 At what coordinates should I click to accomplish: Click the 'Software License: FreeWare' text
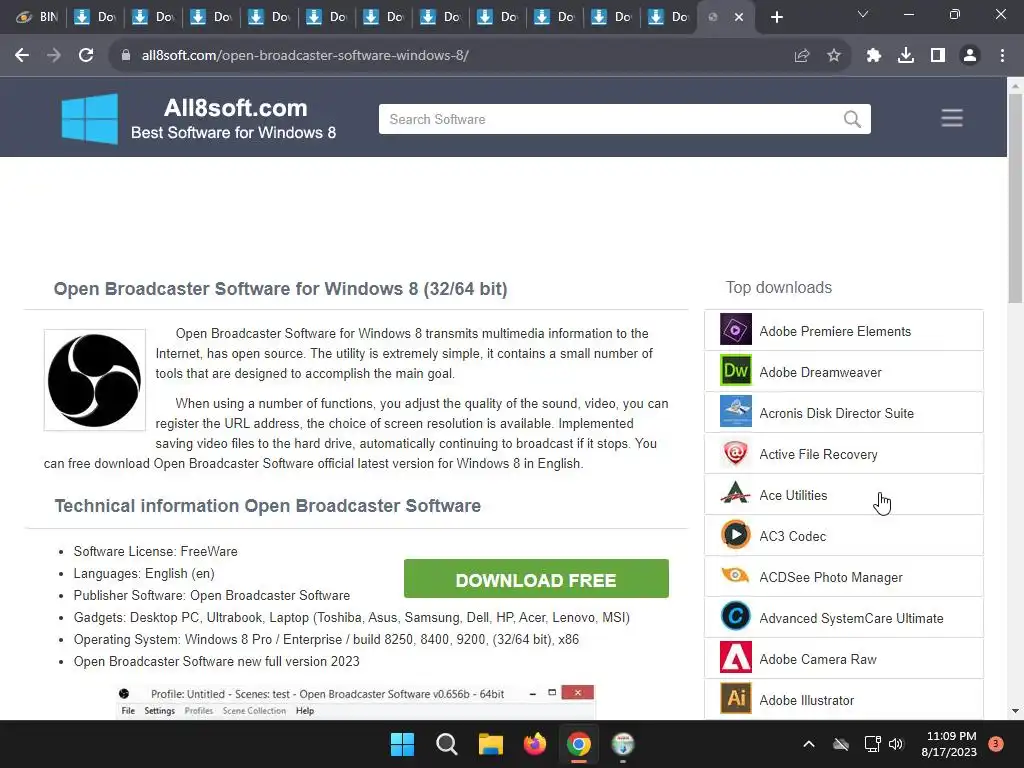tap(155, 551)
